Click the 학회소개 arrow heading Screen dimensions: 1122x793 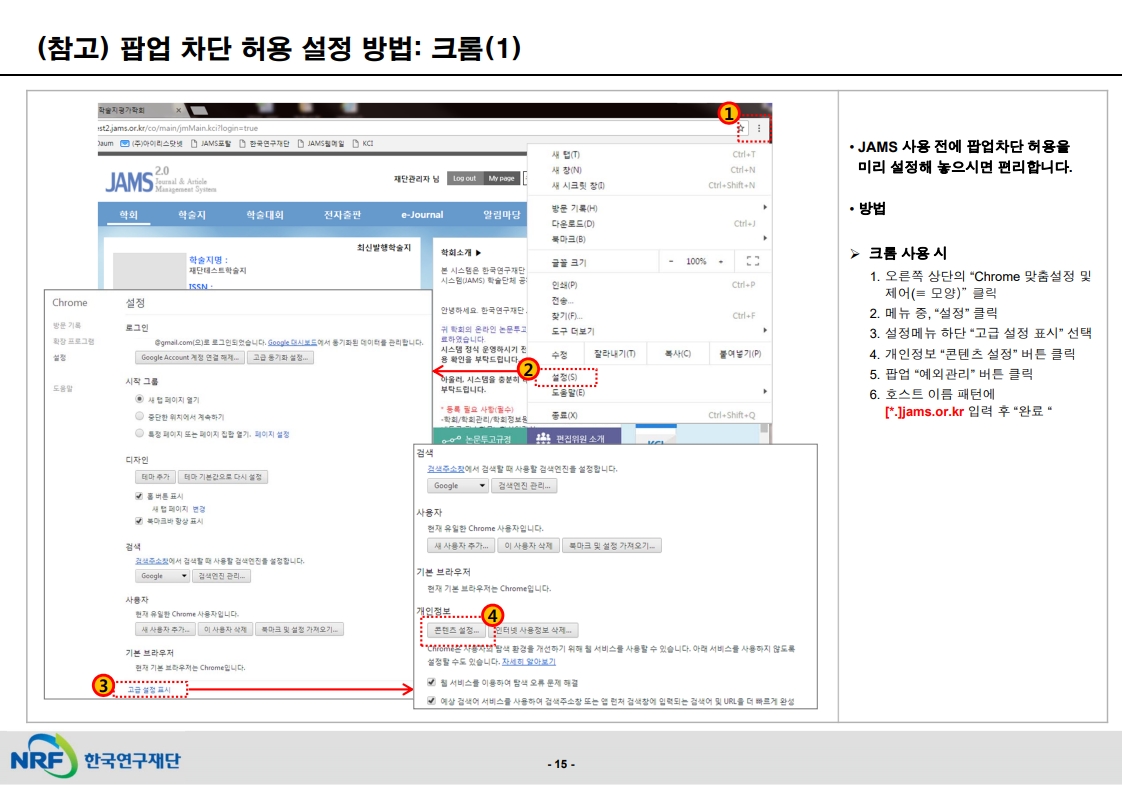click(461, 253)
